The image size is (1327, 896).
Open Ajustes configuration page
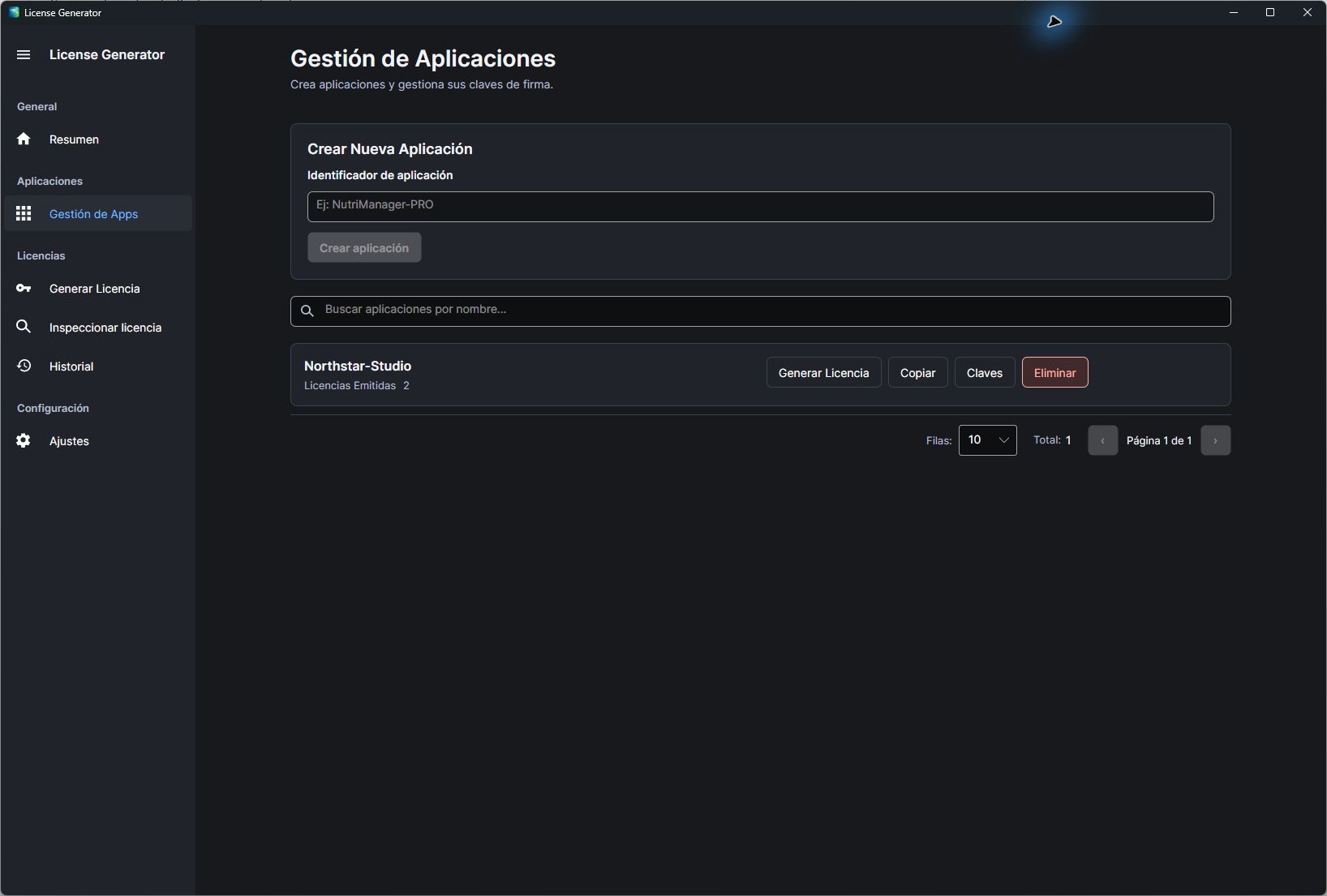98,440
